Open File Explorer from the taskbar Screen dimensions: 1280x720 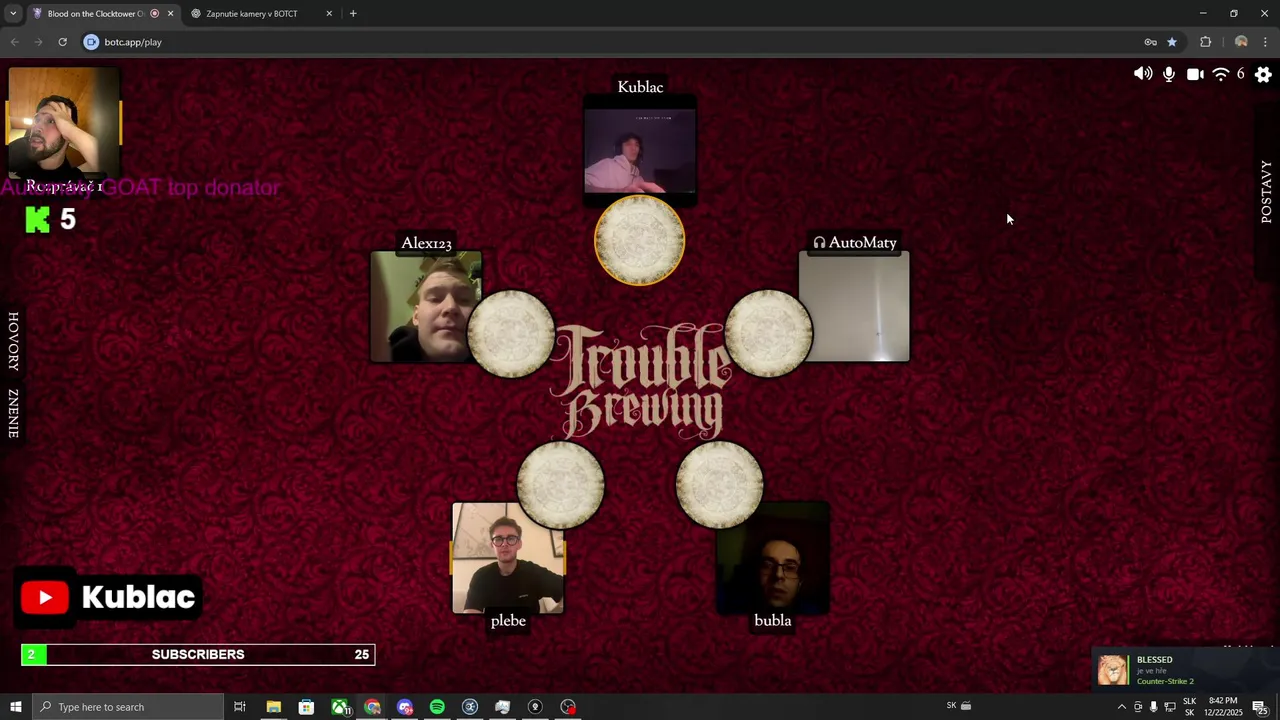coord(273,707)
